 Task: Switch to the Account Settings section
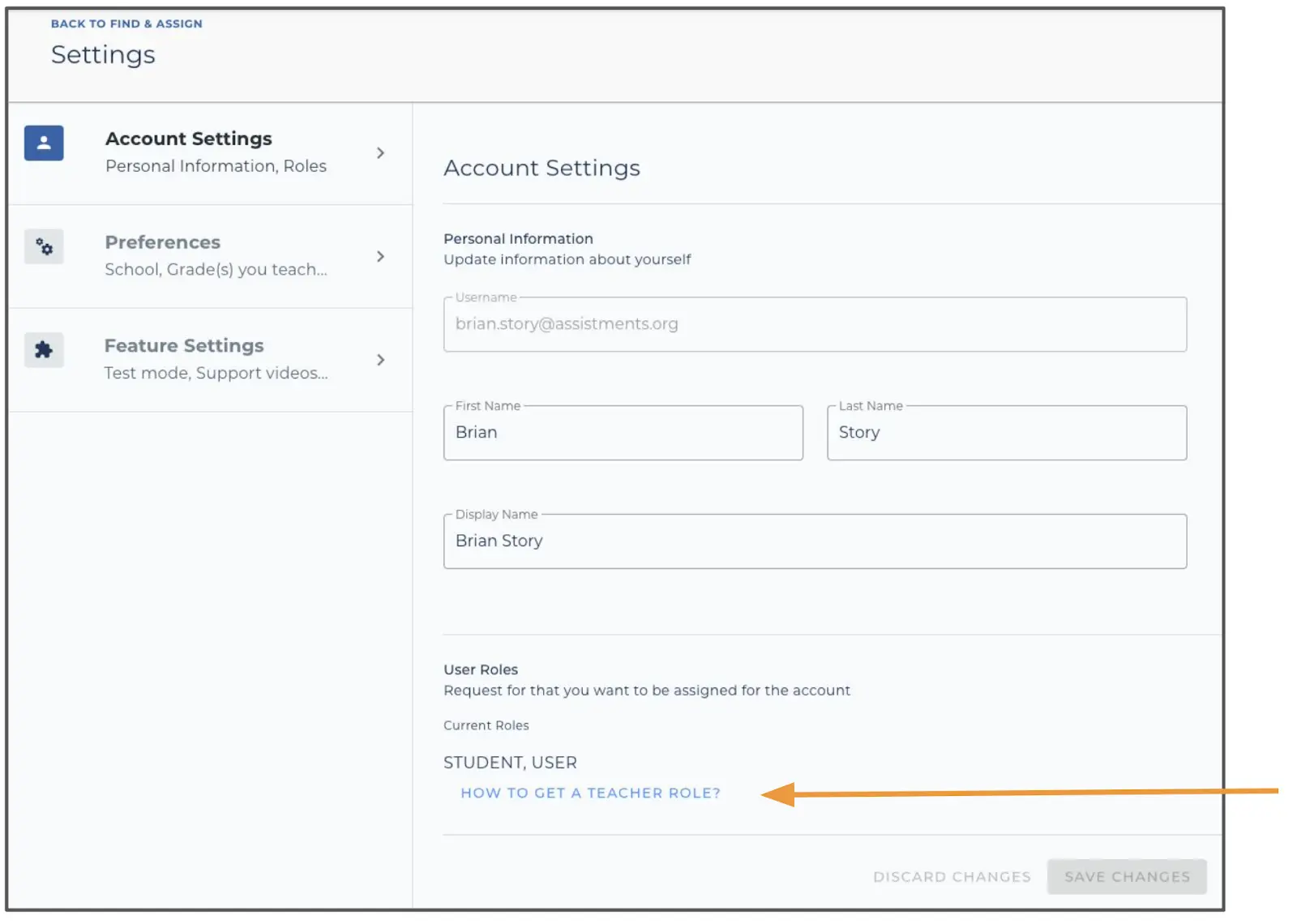point(188,139)
